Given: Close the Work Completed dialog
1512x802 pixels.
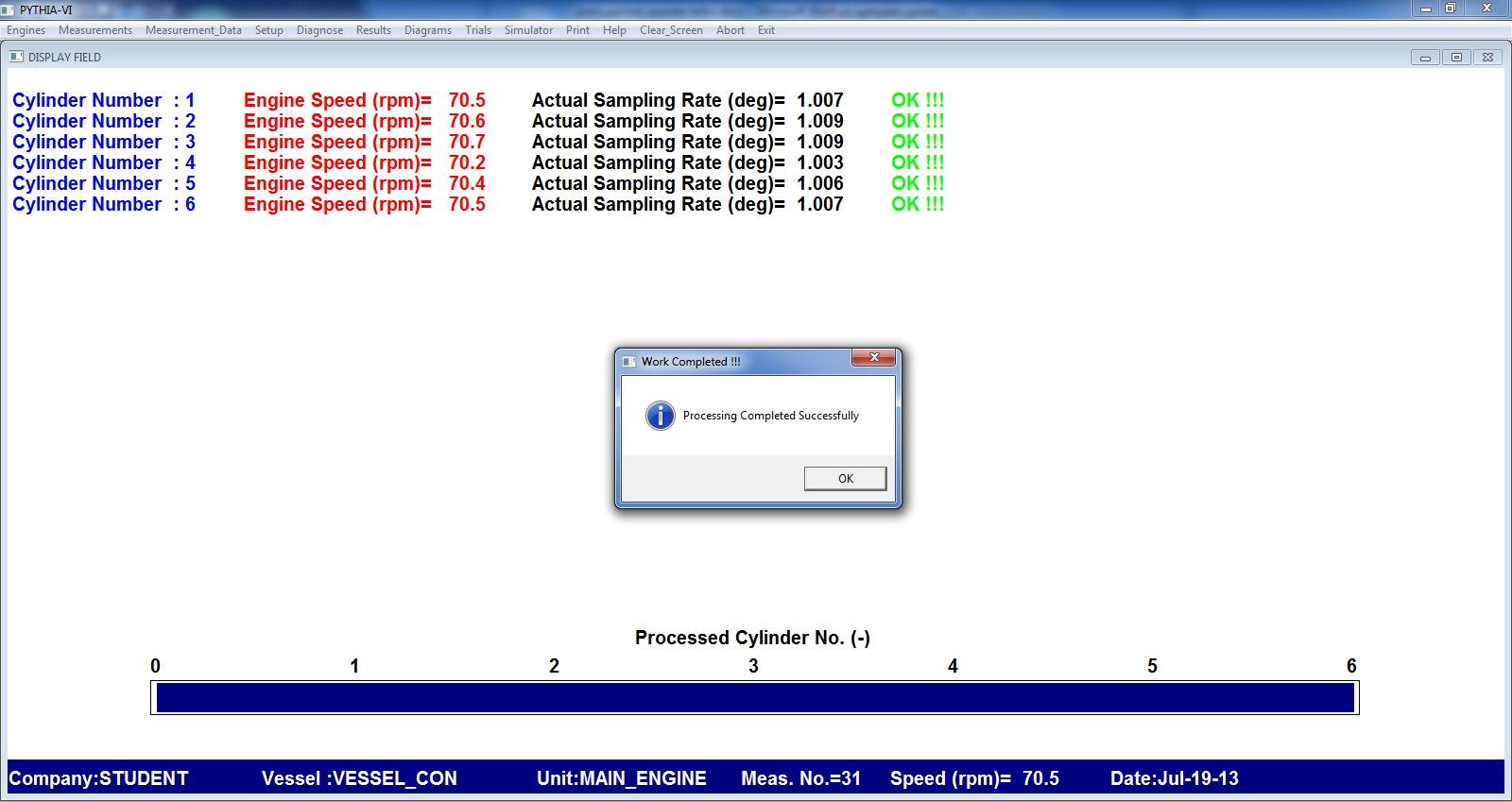Looking at the screenshot, I should click(x=874, y=358).
